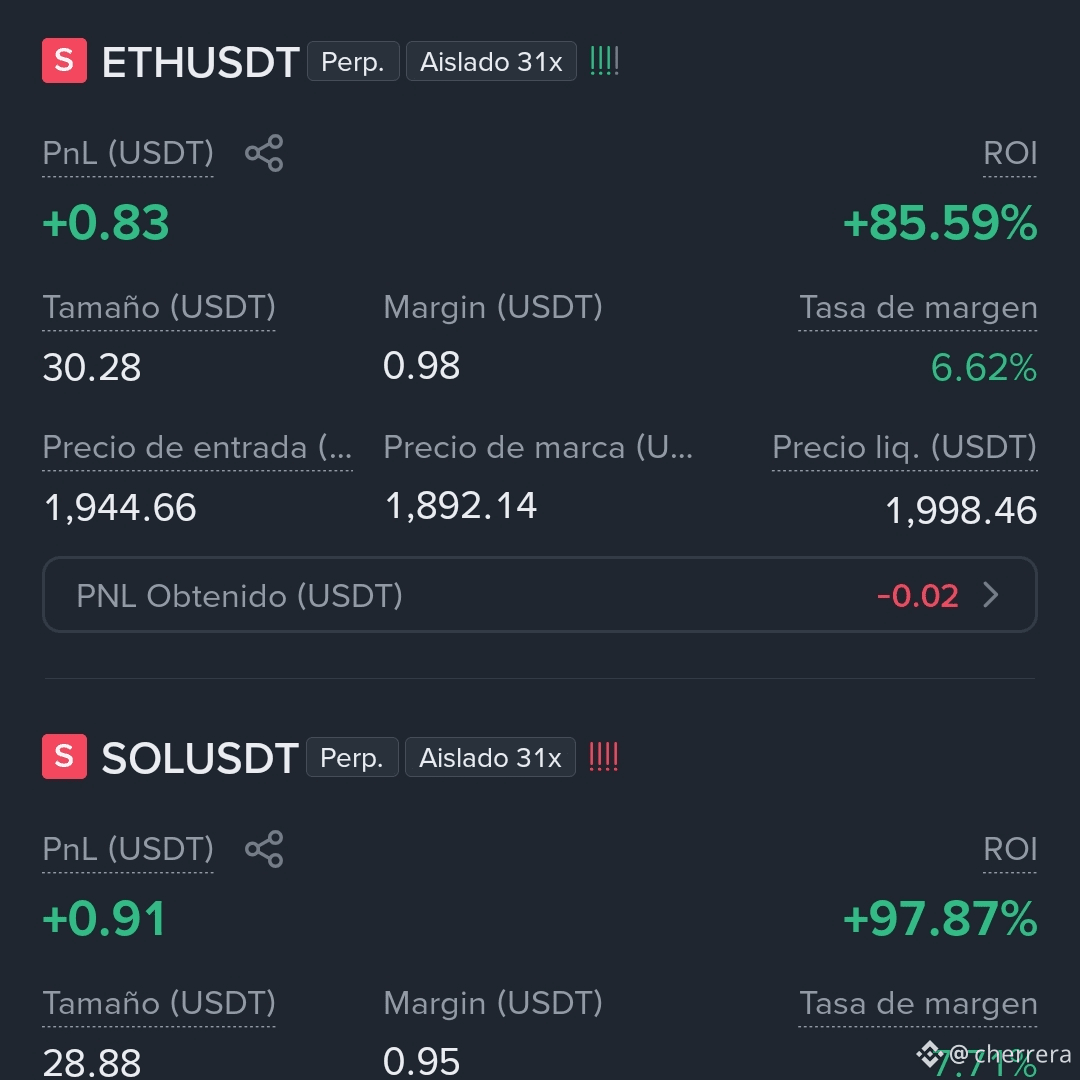Tap ETHUSDT Precio liq. (USDT) label
The height and width of the screenshot is (1080, 1080).
904,448
